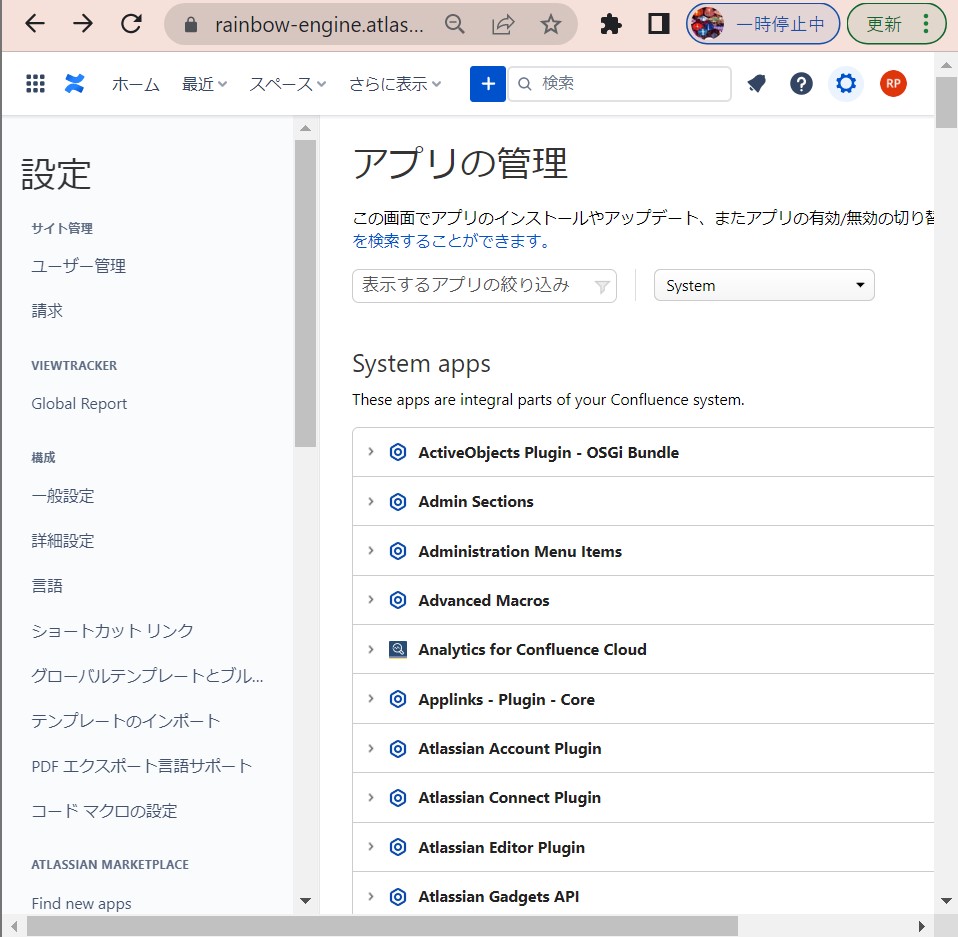958x937 pixels.
Task: Open 詳細設定 in the sidebar
Action: point(63,541)
